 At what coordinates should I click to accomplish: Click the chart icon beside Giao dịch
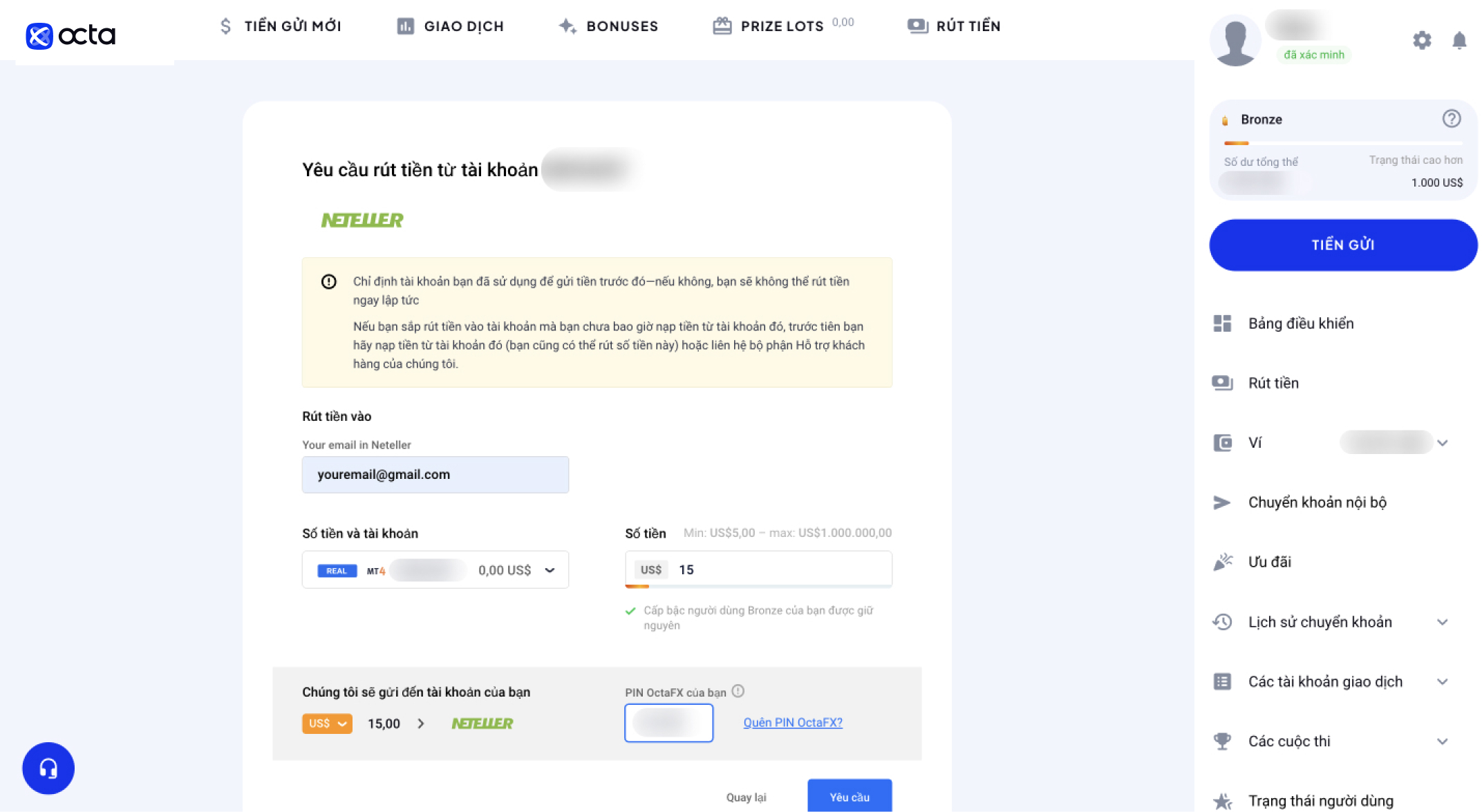(406, 26)
